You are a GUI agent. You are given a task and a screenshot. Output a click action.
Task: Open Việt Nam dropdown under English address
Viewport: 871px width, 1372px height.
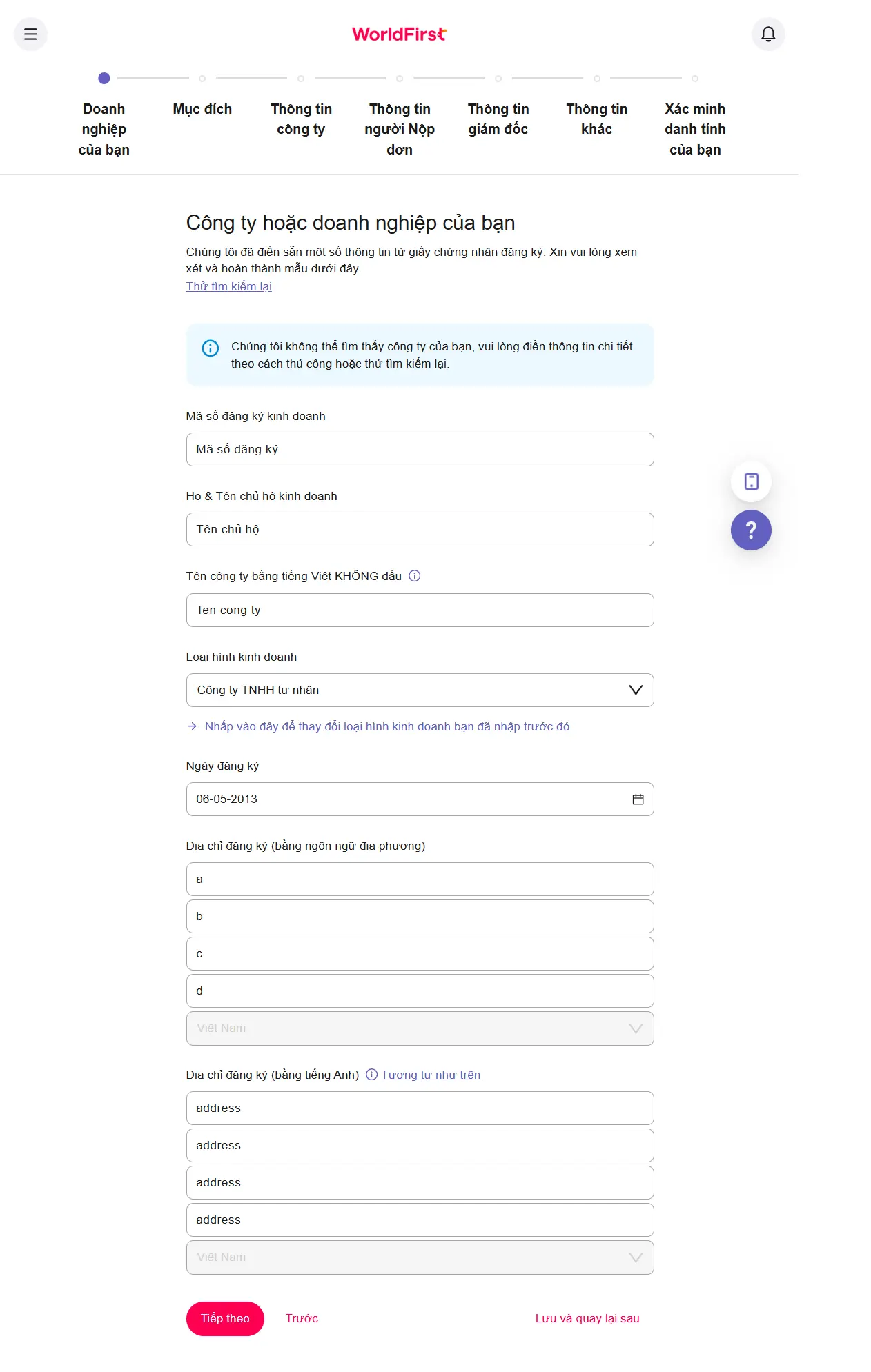[x=420, y=1257]
